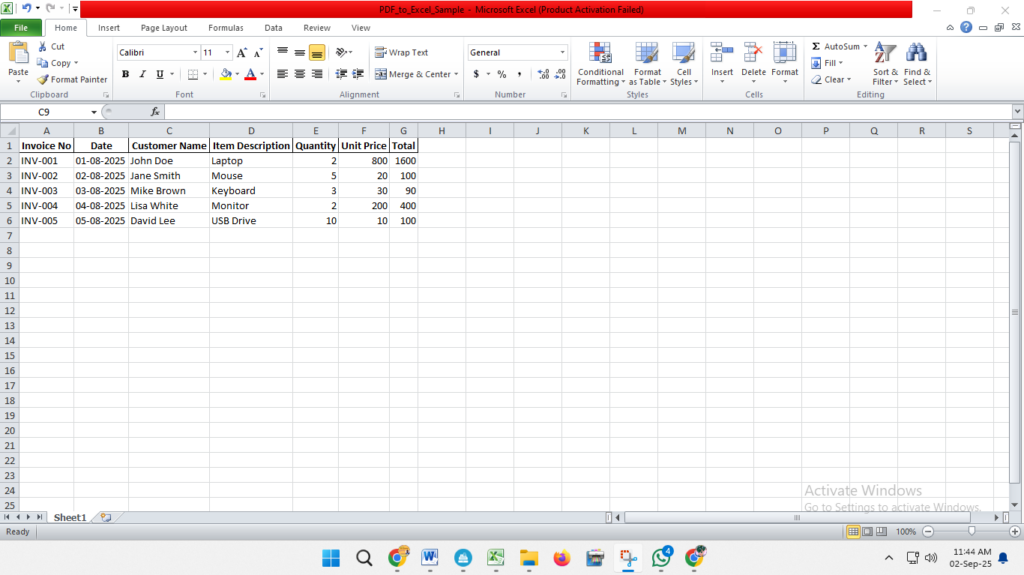
Task: Apply red font color icon
Action: tap(250, 74)
